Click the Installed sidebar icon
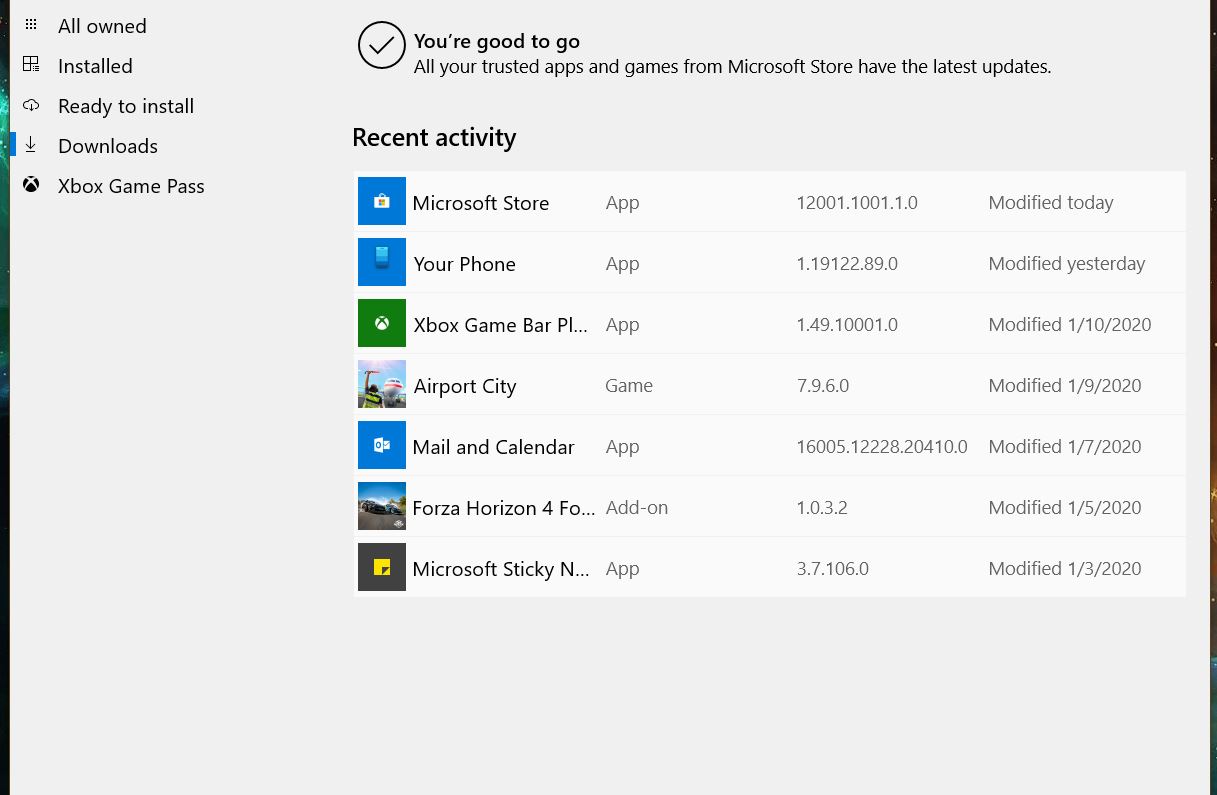This screenshot has height=795, width=1217. pyautogui.click(x=31, y=65)
